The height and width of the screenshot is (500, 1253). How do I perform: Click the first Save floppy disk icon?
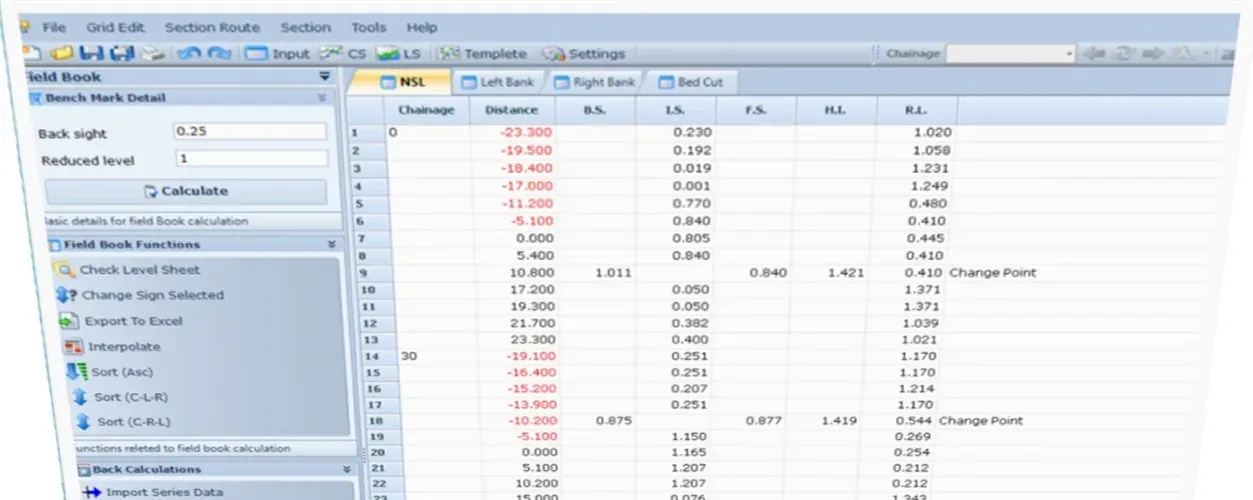point(91,54)
